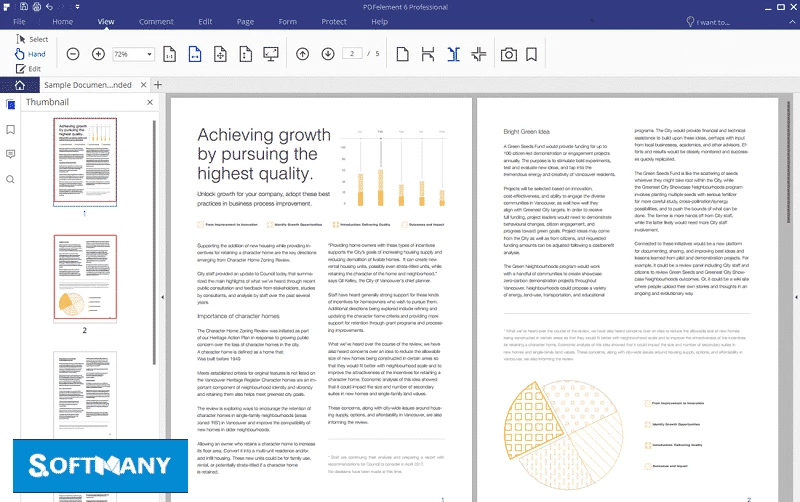Open the Bookmarks panel in the left sidebar
Screen dimensions: 800x502
click(10, 129)
